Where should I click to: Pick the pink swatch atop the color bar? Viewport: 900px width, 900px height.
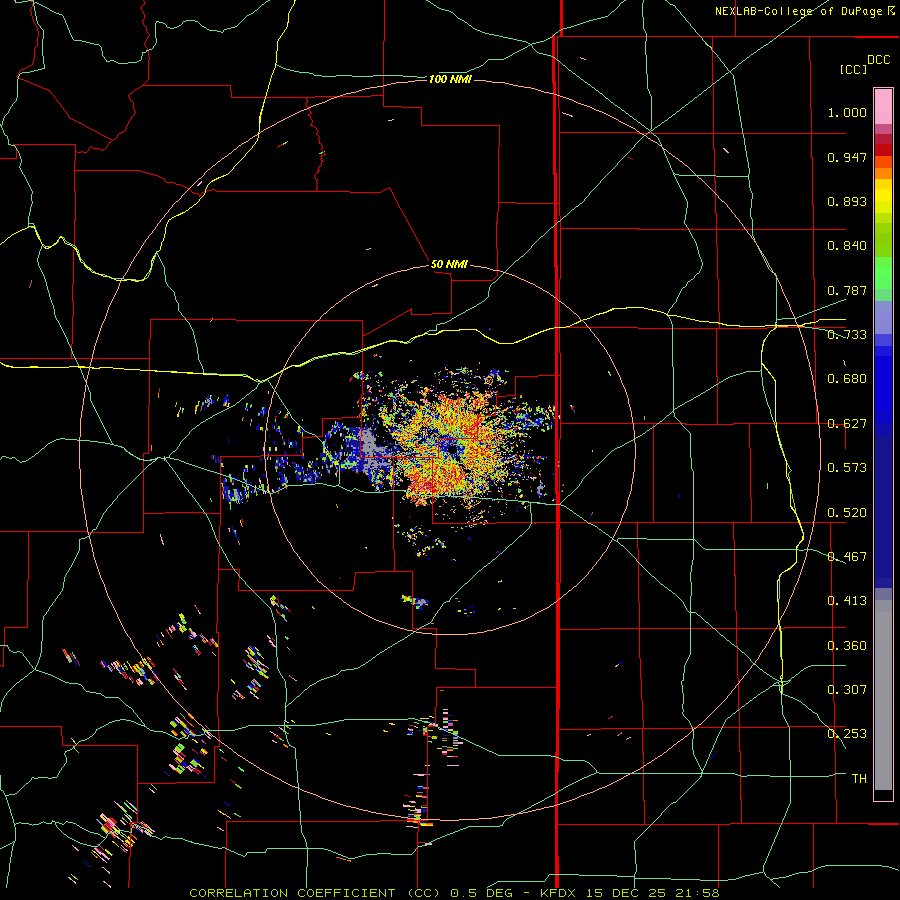883,107
